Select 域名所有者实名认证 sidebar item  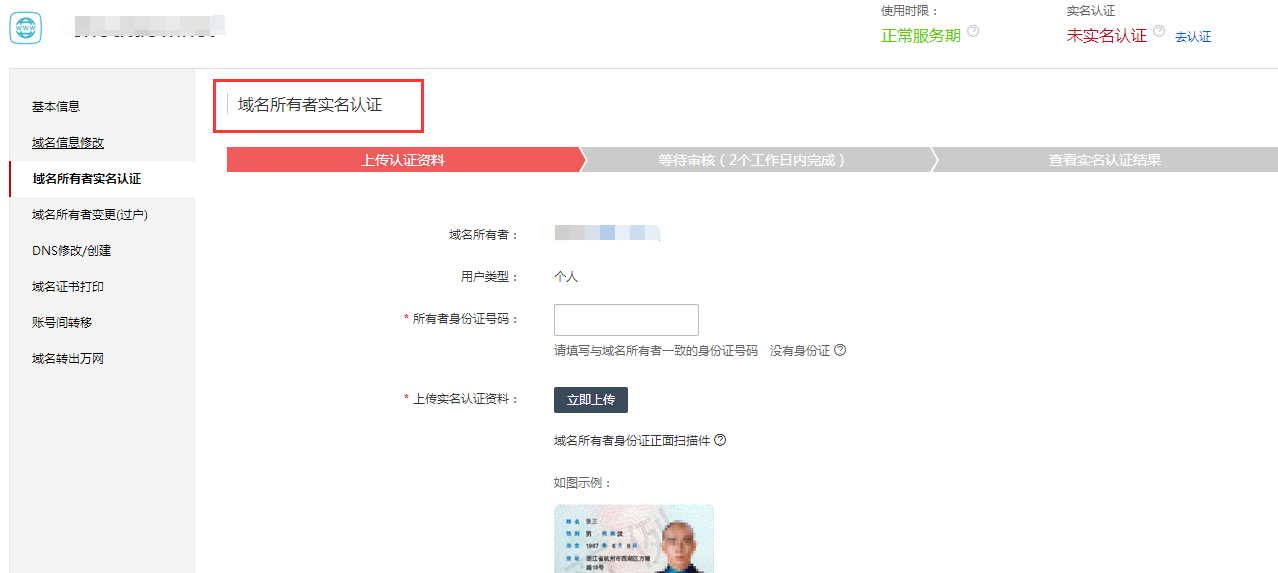tap(87, 179)
